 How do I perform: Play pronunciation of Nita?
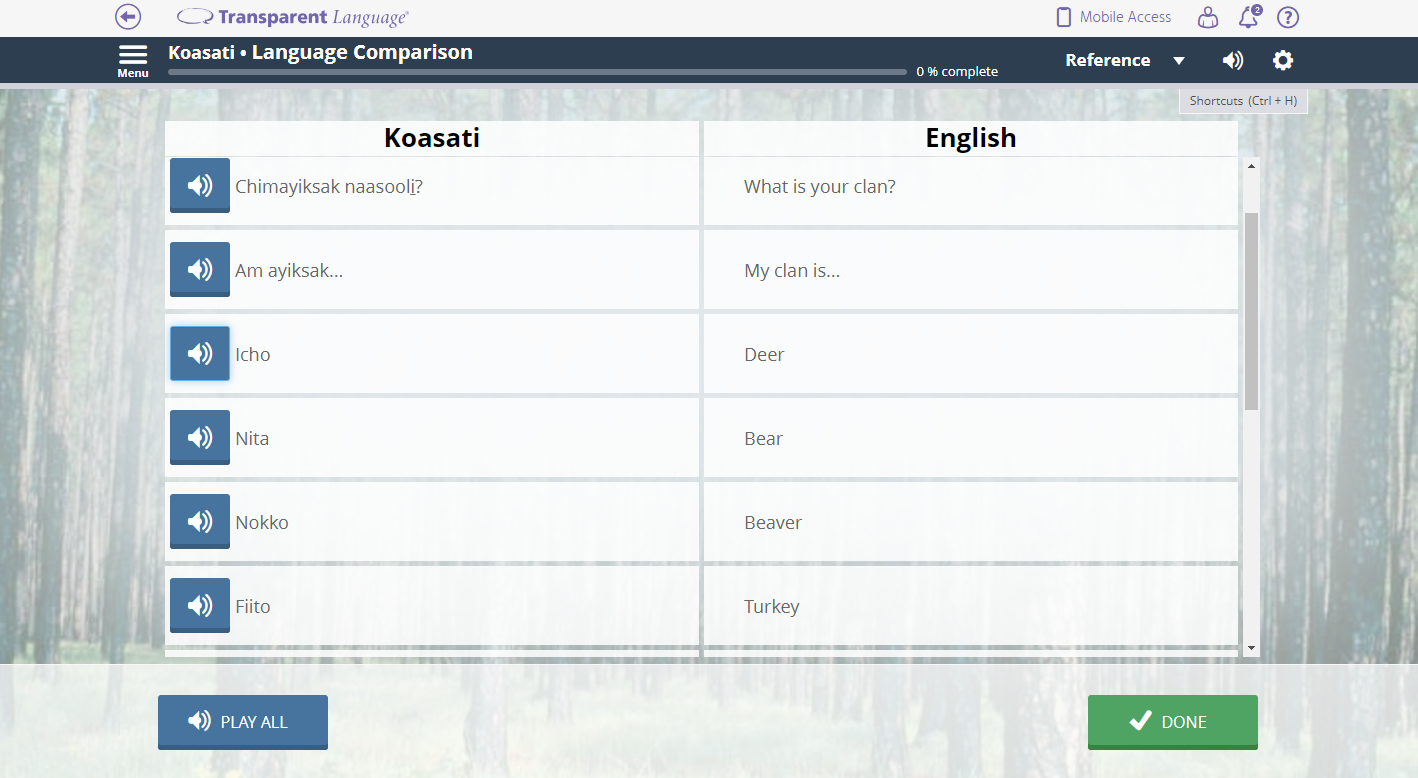[200, 438]
